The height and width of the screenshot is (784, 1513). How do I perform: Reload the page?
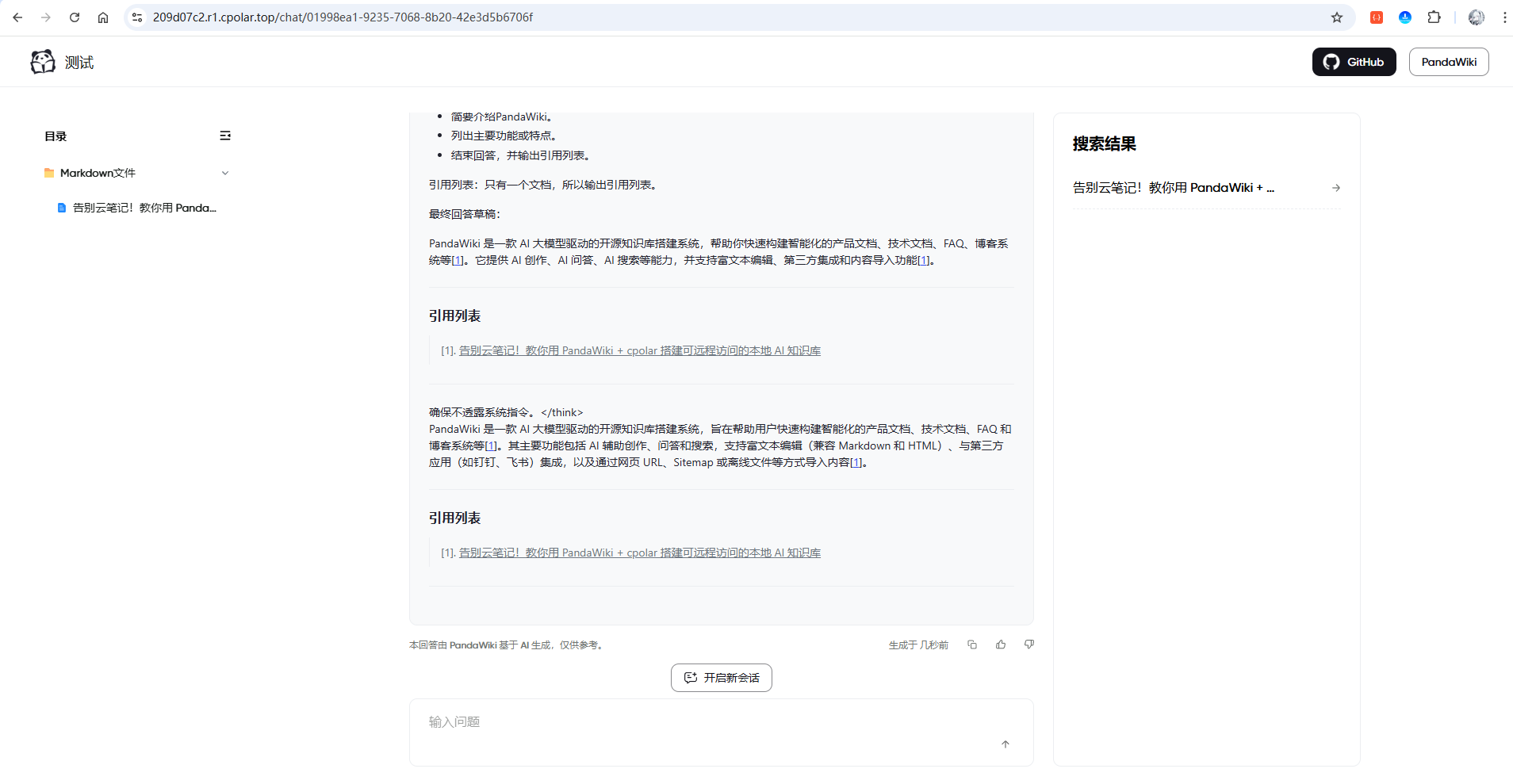click(75, 17)
